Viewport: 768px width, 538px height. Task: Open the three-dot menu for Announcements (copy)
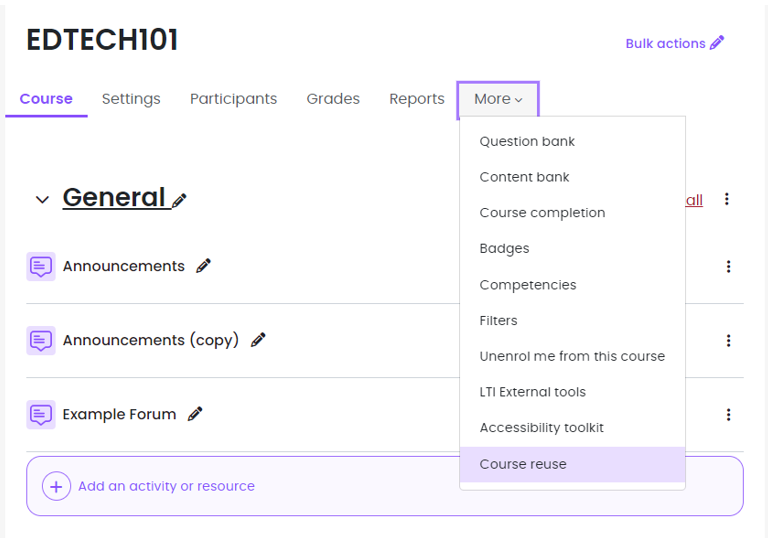click(728, 340)
